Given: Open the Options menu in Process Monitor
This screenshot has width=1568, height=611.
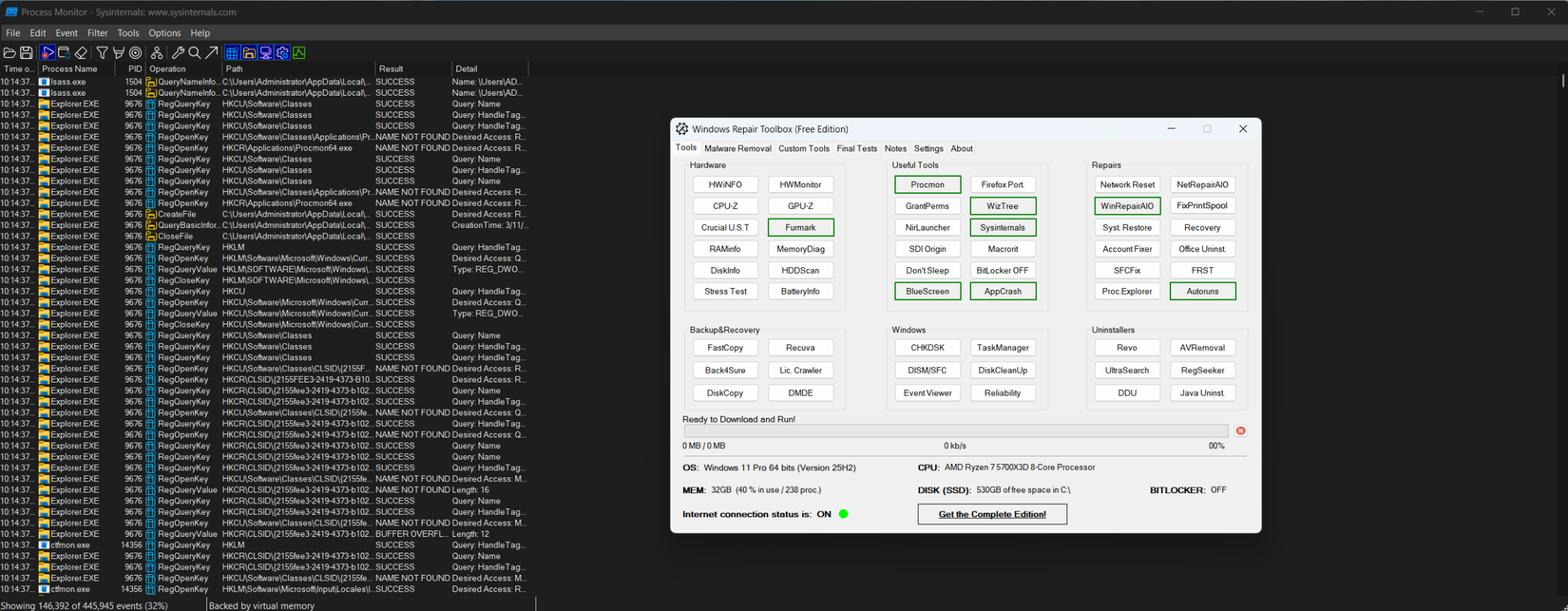Looking at the screenshot, I should coord(164,33).
